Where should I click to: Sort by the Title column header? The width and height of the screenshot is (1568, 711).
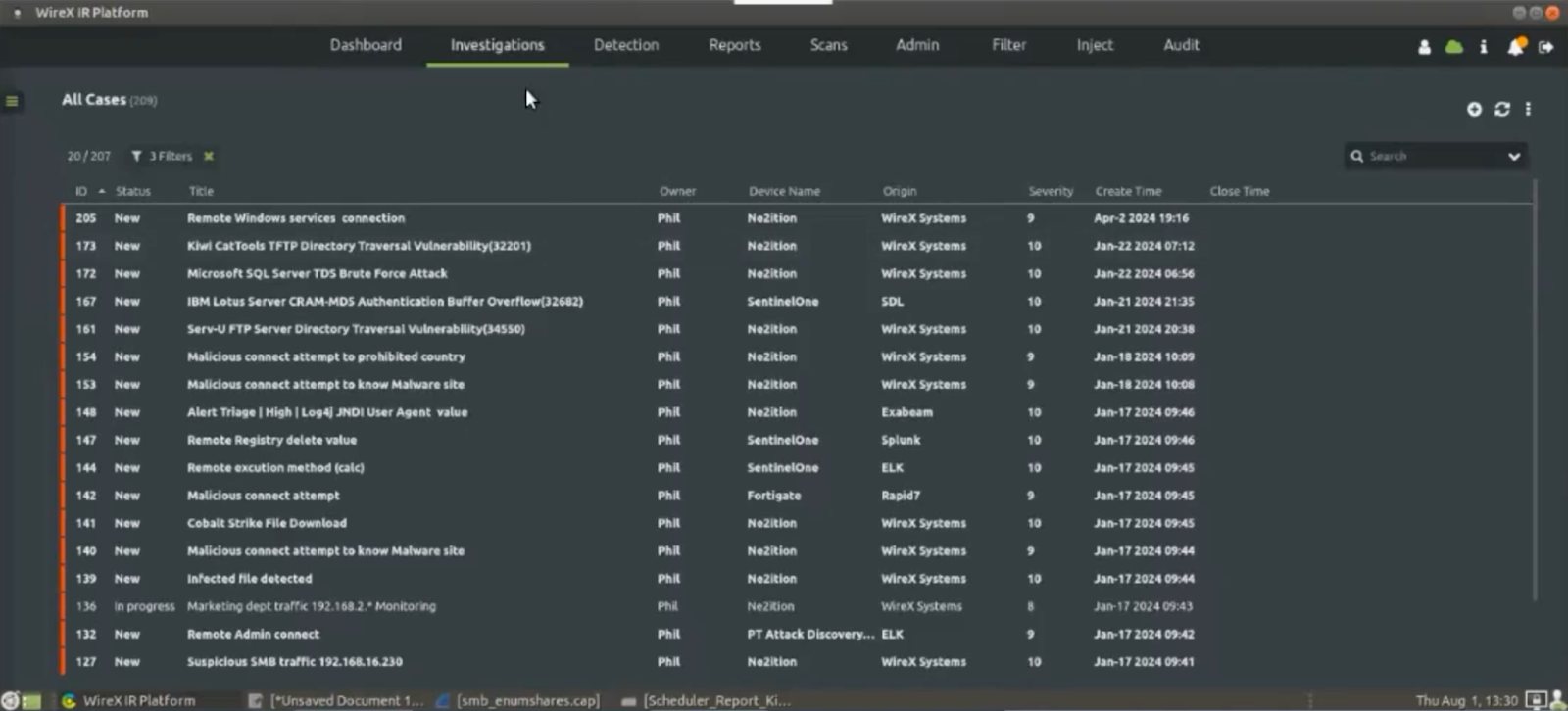(201, 191)
